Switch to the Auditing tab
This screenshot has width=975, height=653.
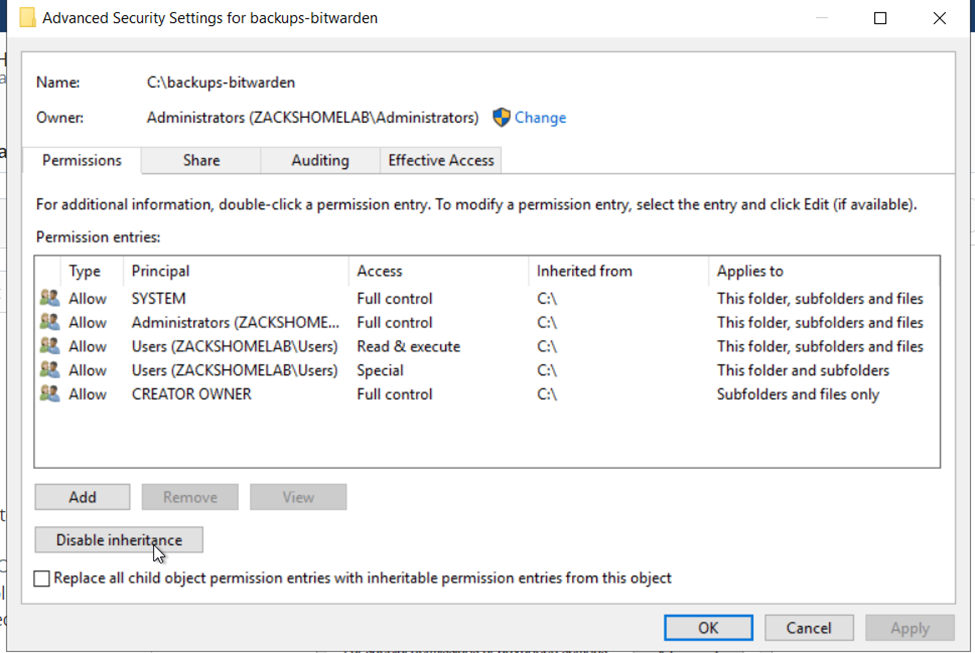(320, 160)
